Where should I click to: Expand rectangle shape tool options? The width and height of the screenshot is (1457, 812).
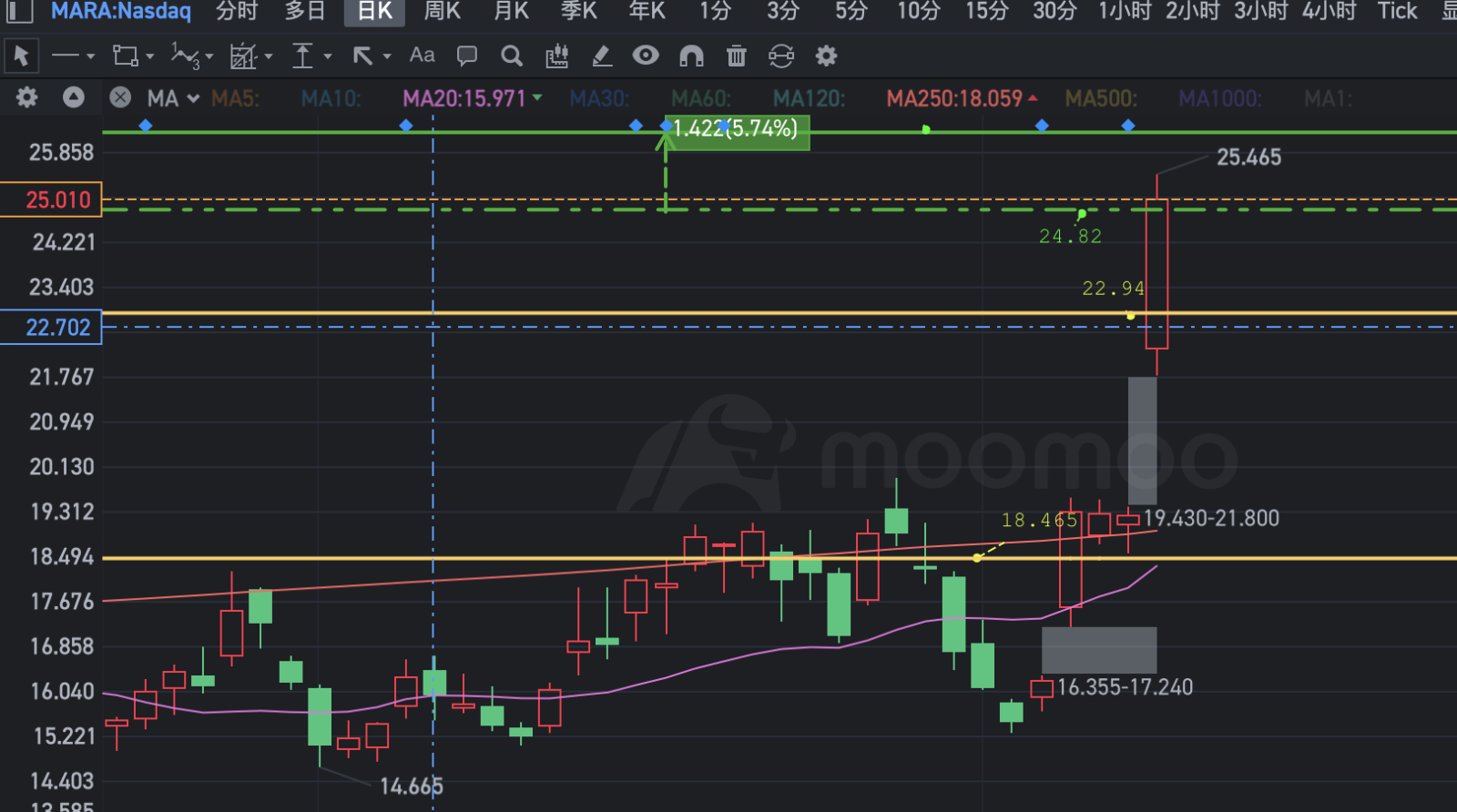150,56
